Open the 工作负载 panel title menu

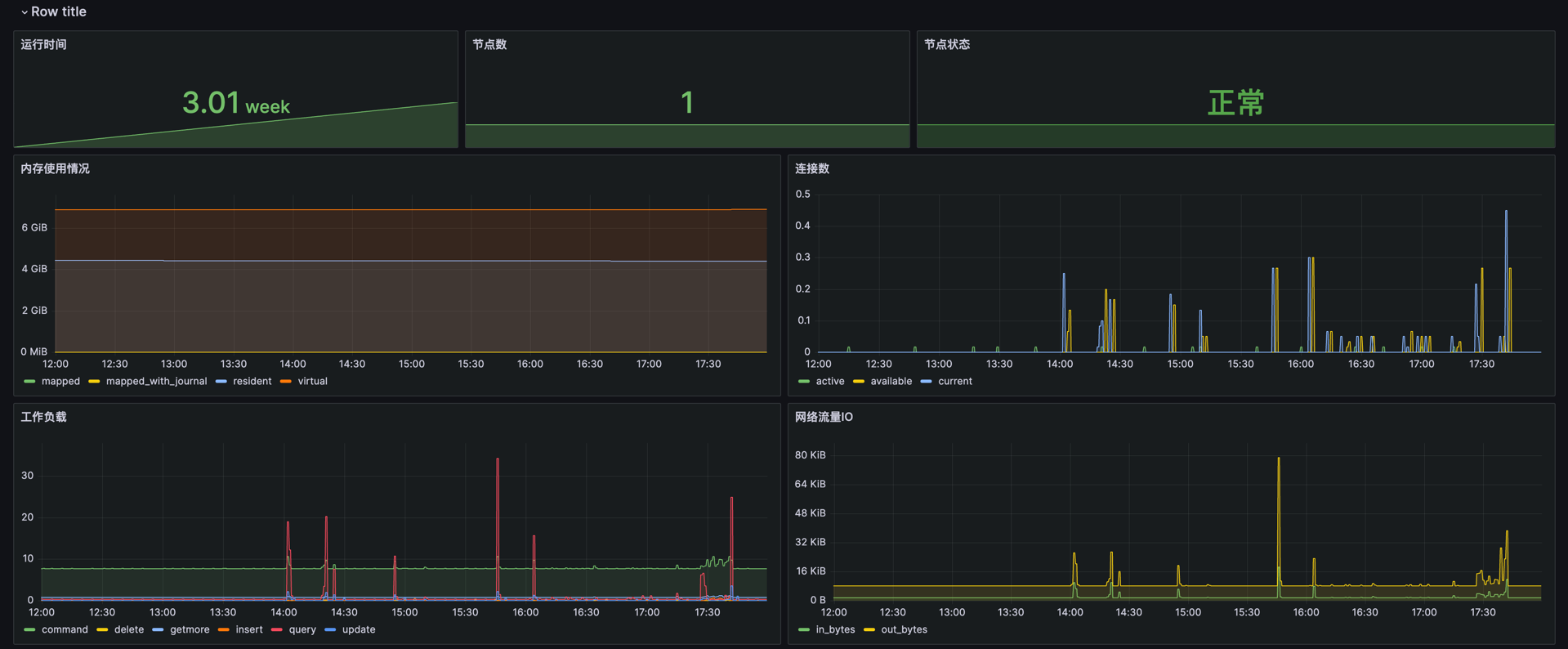(x=43, y=417)
